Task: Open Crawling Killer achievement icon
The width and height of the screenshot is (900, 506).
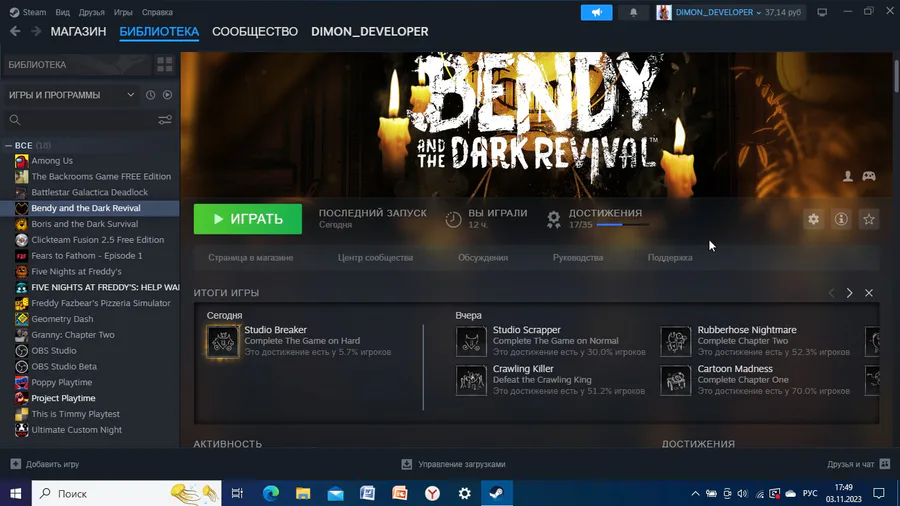Action: tap(471, 380)
